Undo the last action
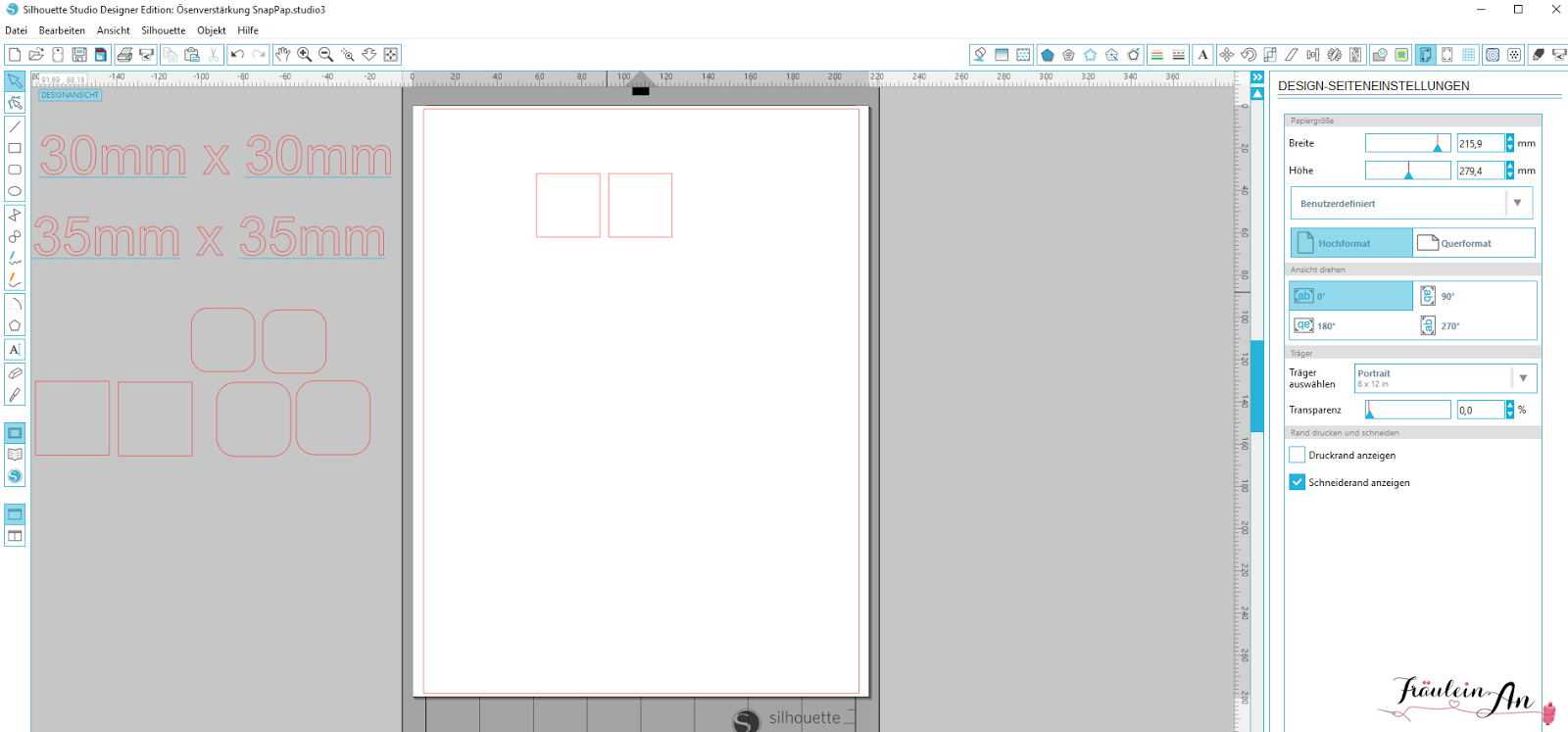The height and width of the screenshot is (732, 1568). click(x=237, y=55)
